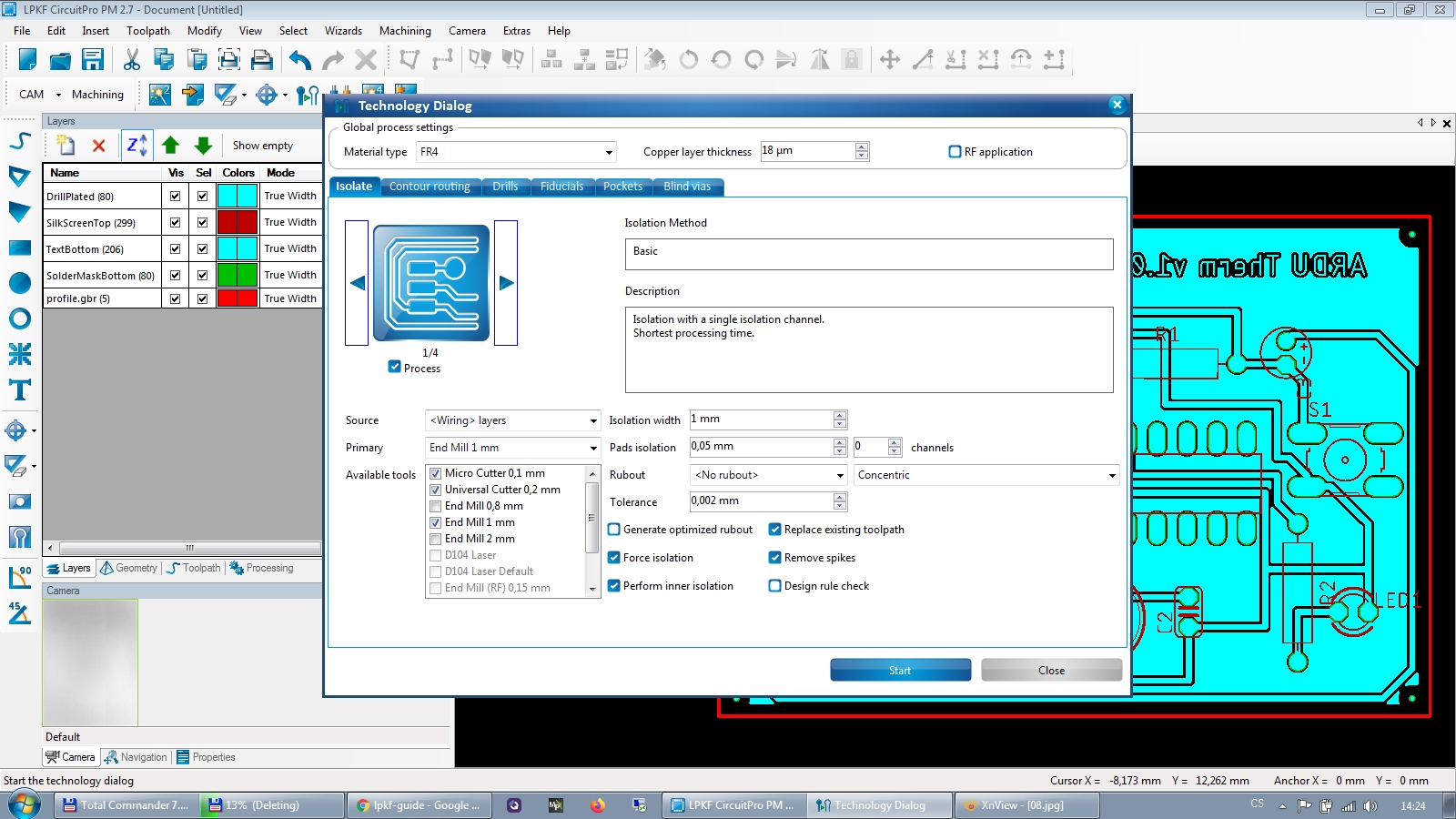Enable Generate optimized rubout
The image size is (1456, 819).
[x=614, y=530]
